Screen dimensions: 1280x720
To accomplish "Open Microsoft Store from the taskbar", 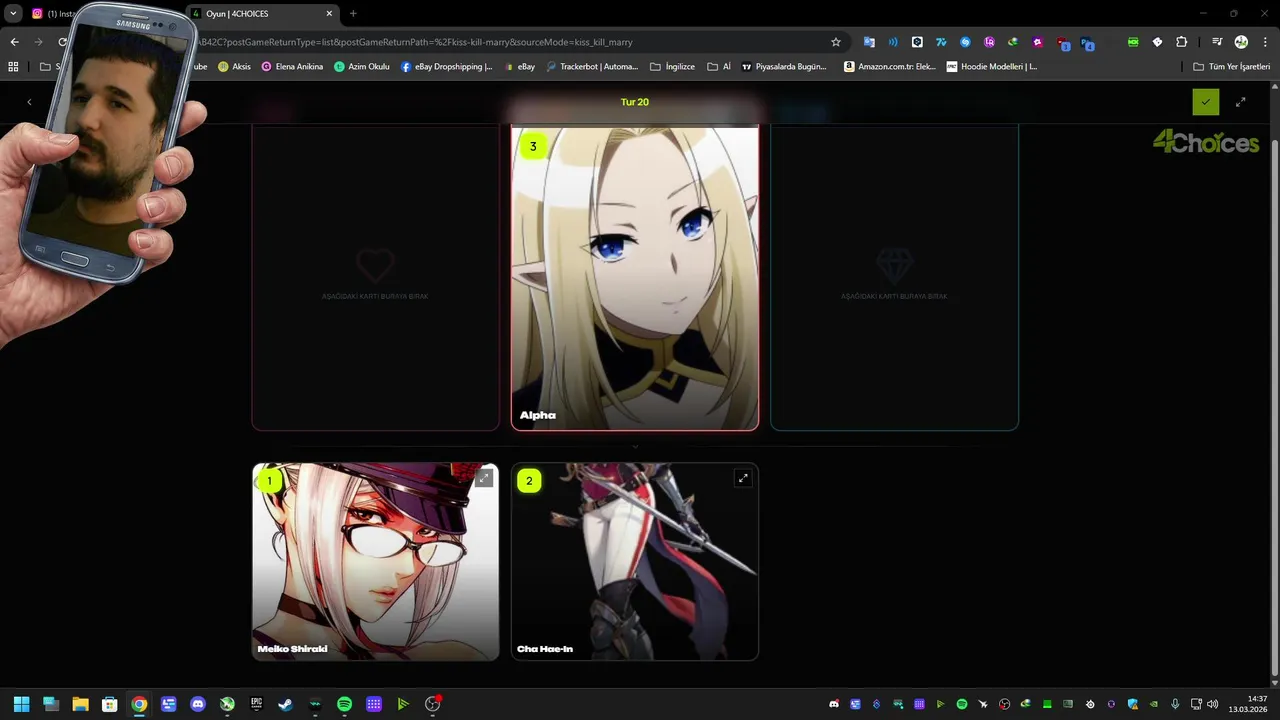I will click(110, 704).
